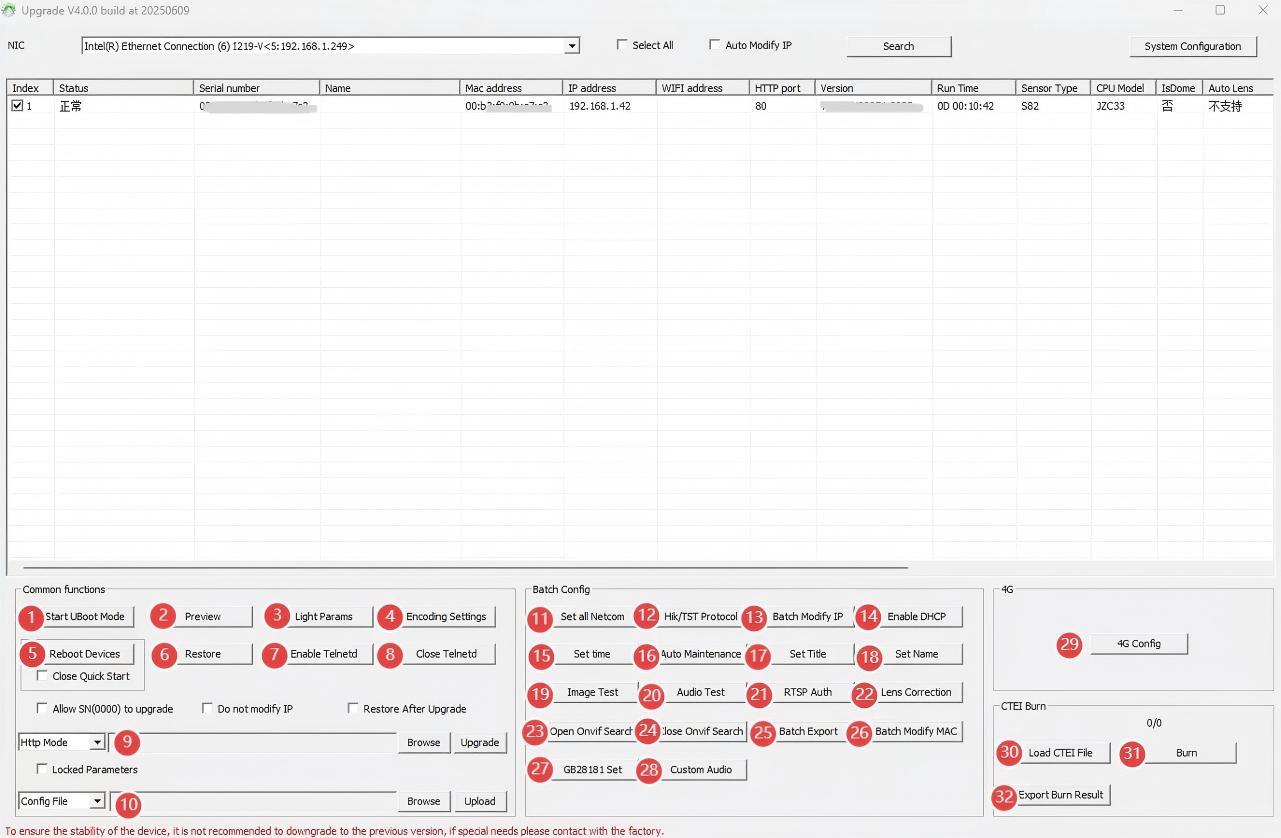Expand the Config File type dropdown
This screenshot has width=1281, height=838.
click(x=96, y=801)
